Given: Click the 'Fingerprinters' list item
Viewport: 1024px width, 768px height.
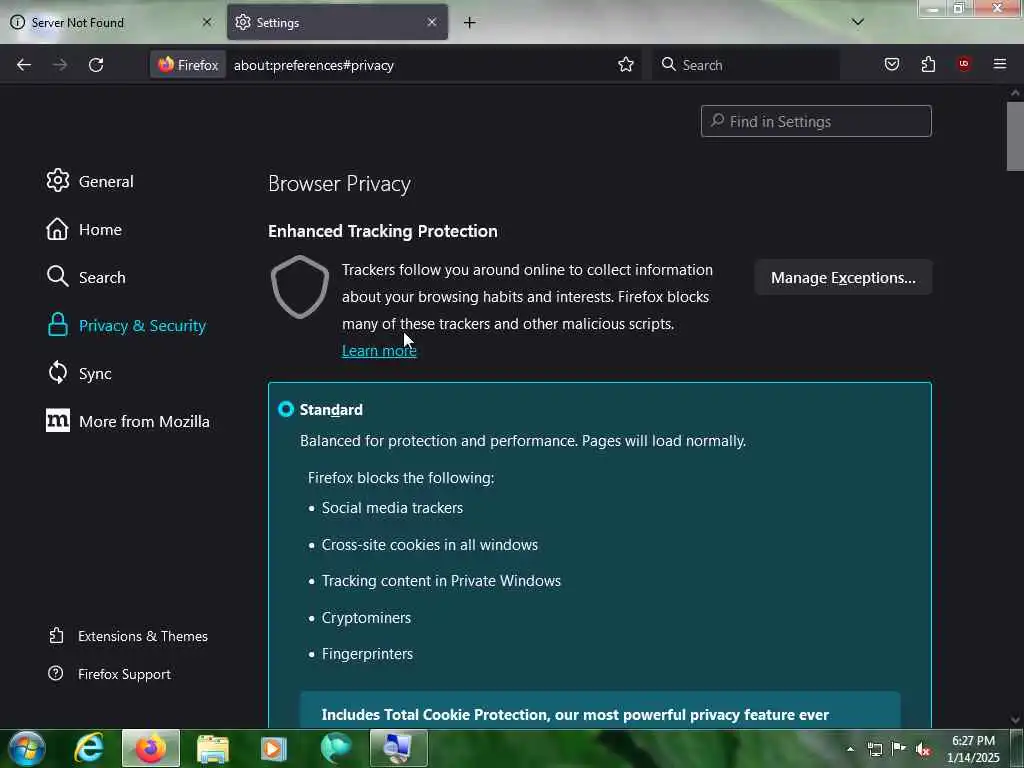Looking at the screenshot, I should [367, 654].
